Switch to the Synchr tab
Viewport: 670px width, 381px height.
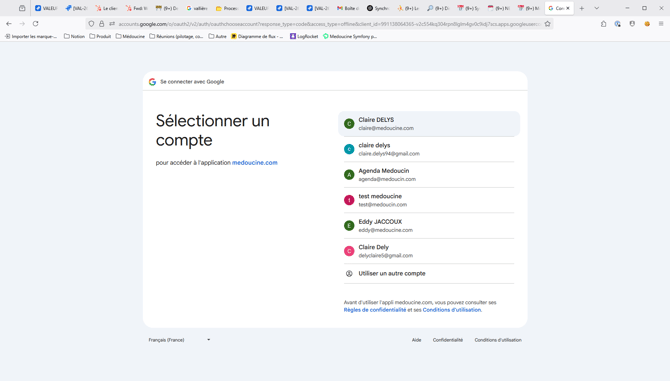click(378, 8)
